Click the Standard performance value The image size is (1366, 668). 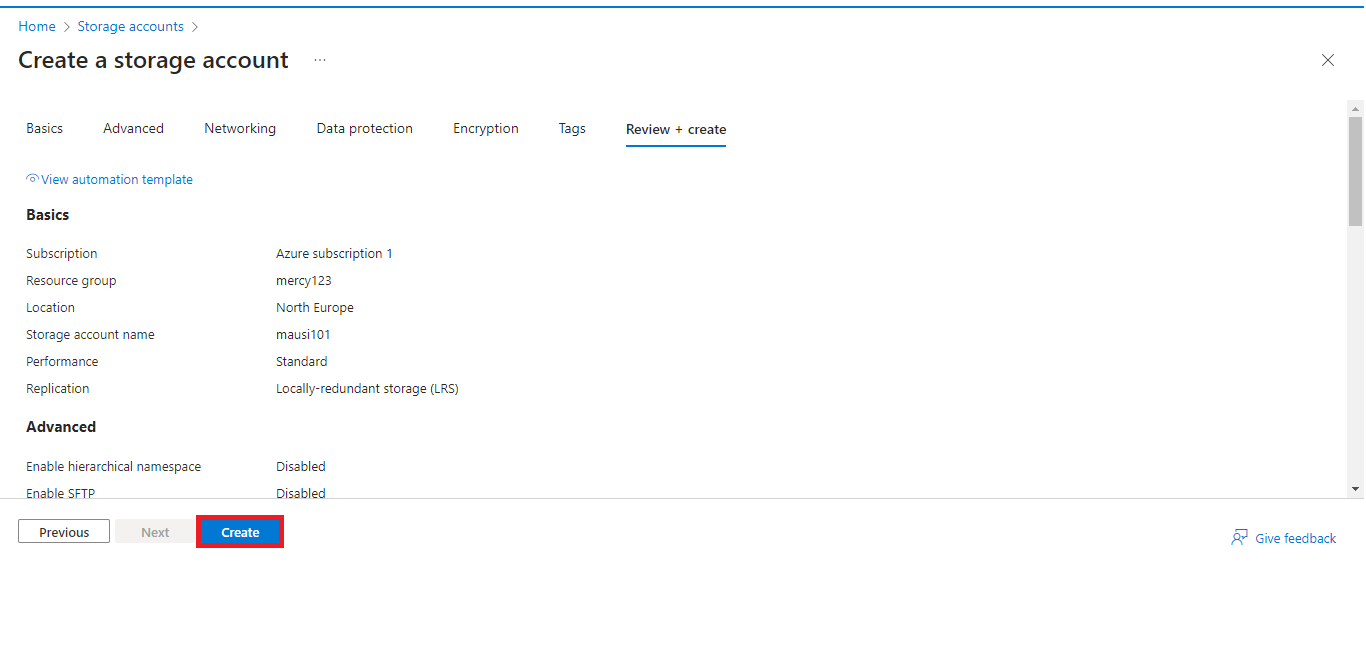tap(301, 362)
